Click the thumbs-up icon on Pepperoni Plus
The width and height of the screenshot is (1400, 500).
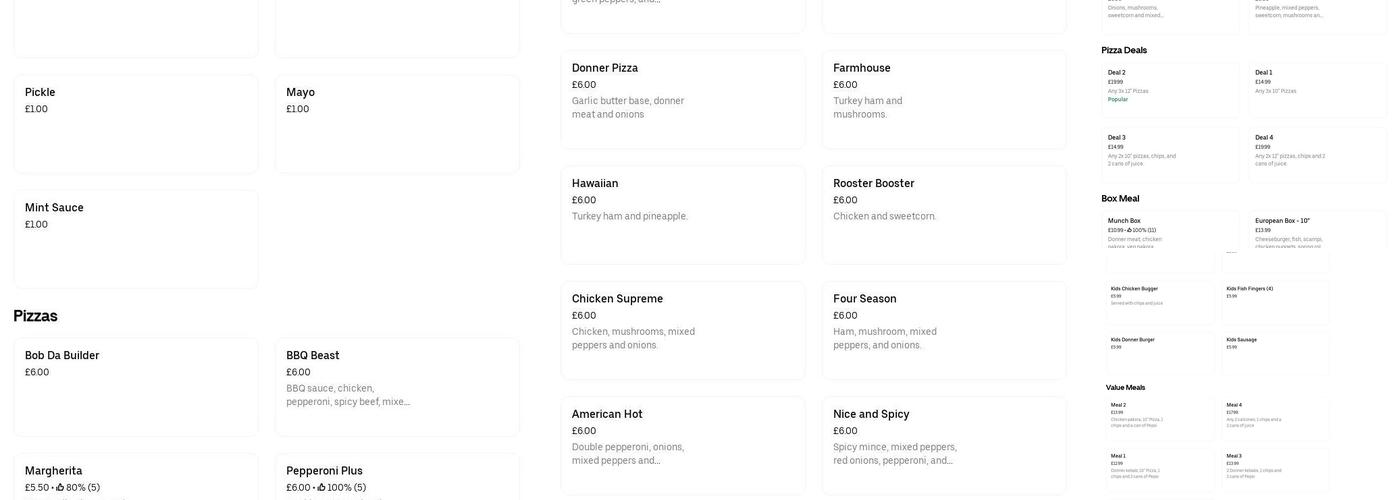322,488
